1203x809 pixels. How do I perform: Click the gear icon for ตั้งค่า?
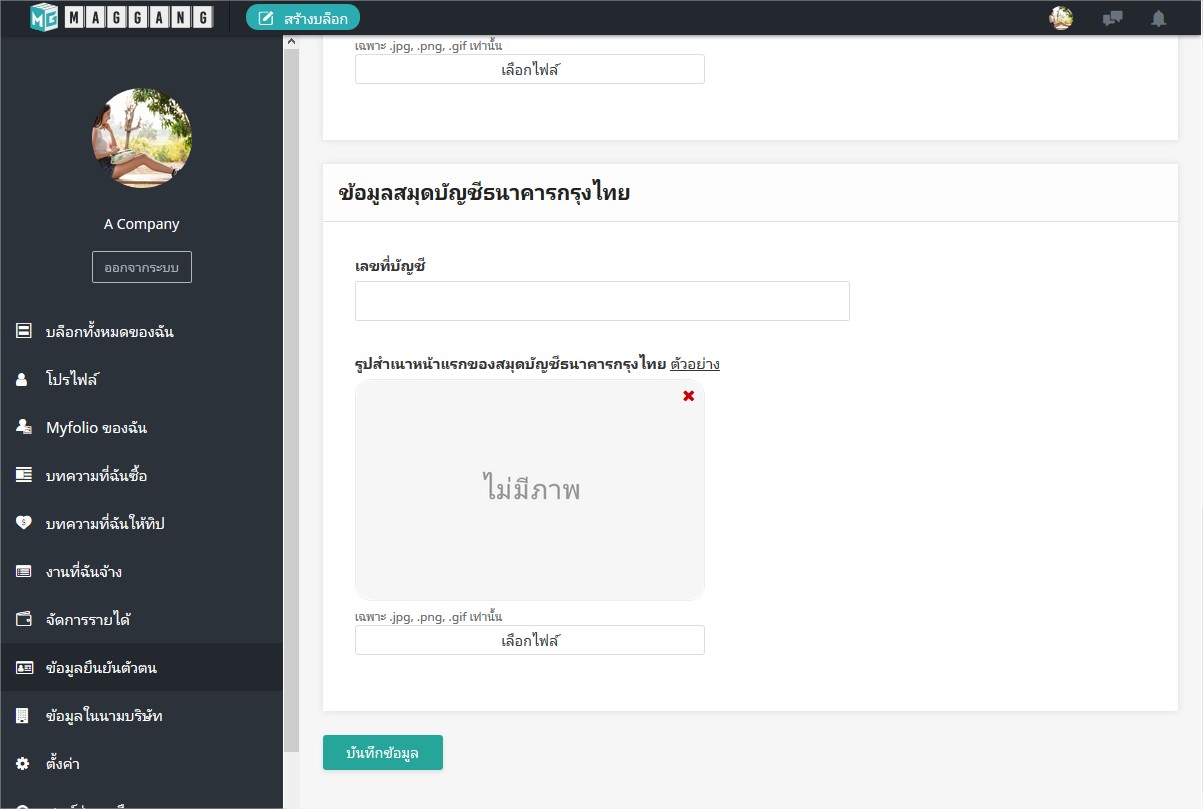tap(23, 763)
